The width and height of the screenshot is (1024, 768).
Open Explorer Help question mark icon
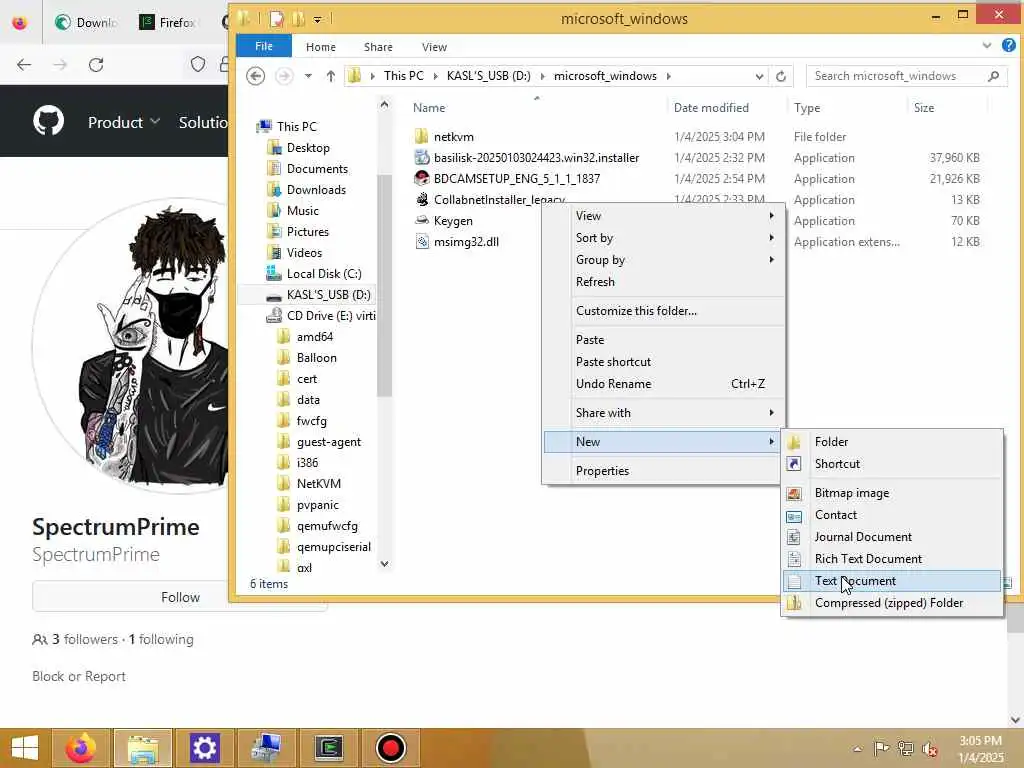[x=1009, y=45]
